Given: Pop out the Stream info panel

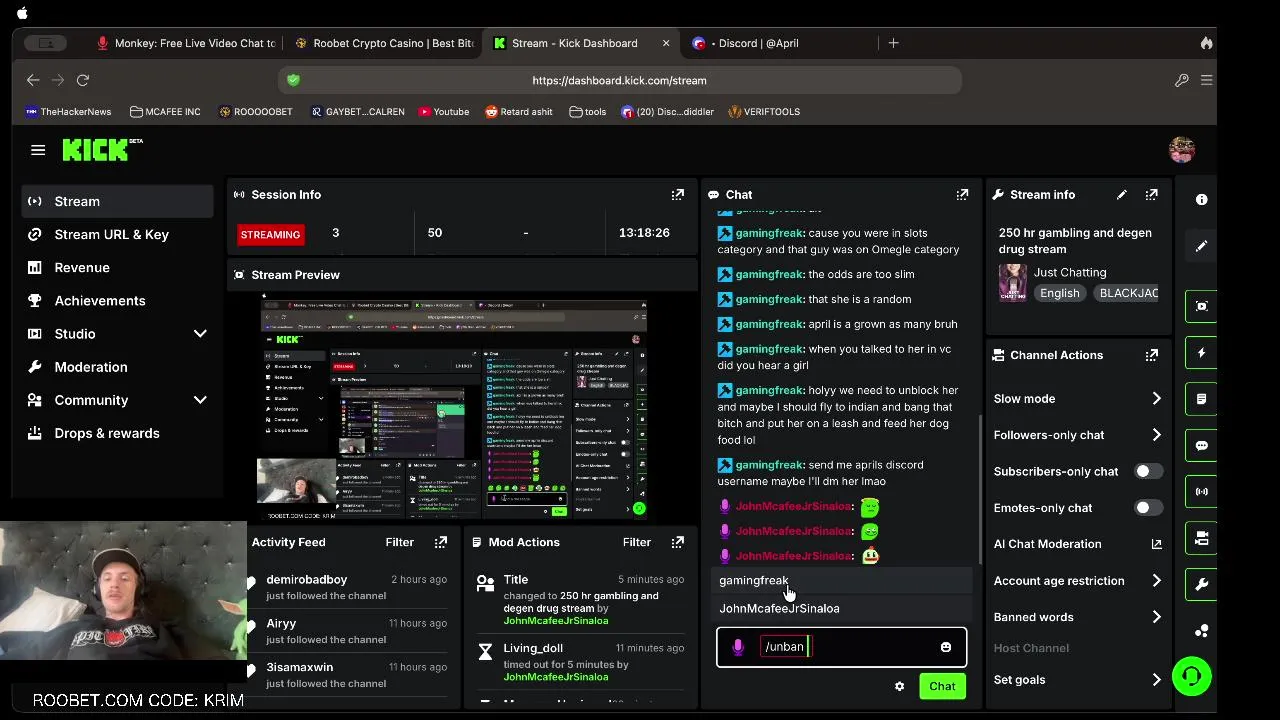Looking at the screenshot, I should 1152,195.
